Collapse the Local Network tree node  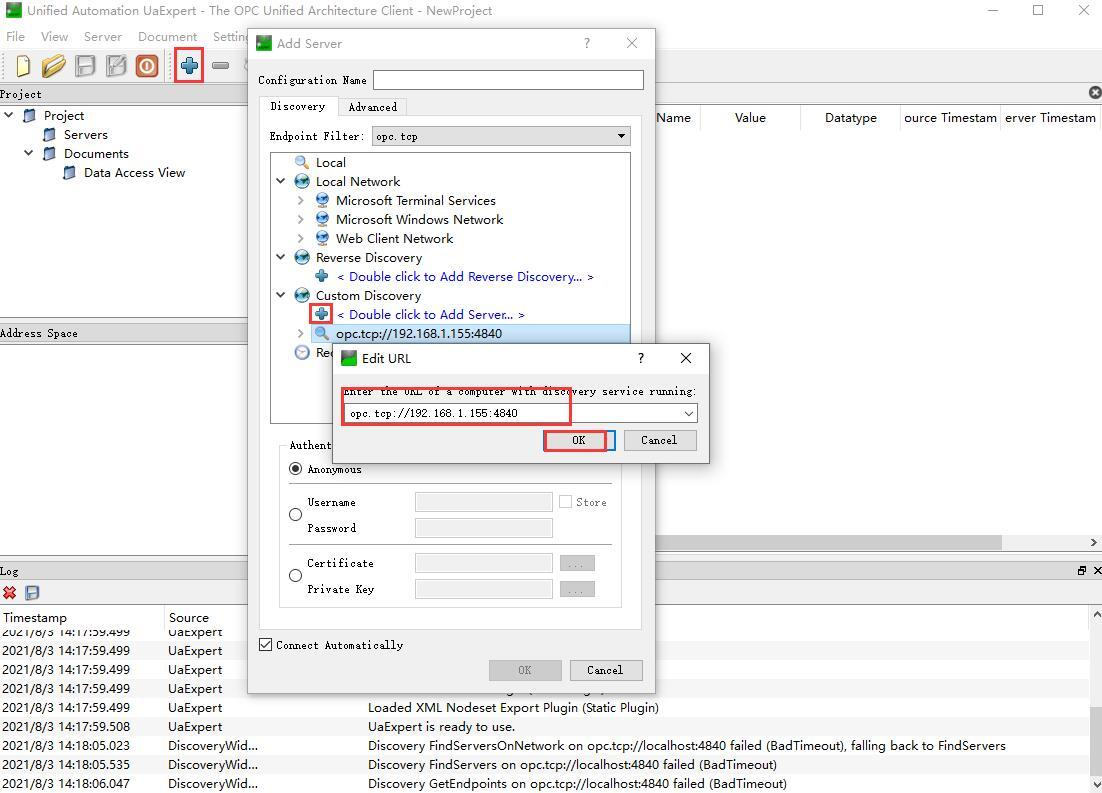[281, 181]
